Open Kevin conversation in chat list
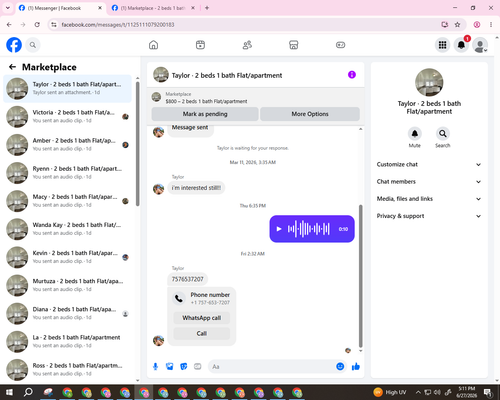 (67, 257)
